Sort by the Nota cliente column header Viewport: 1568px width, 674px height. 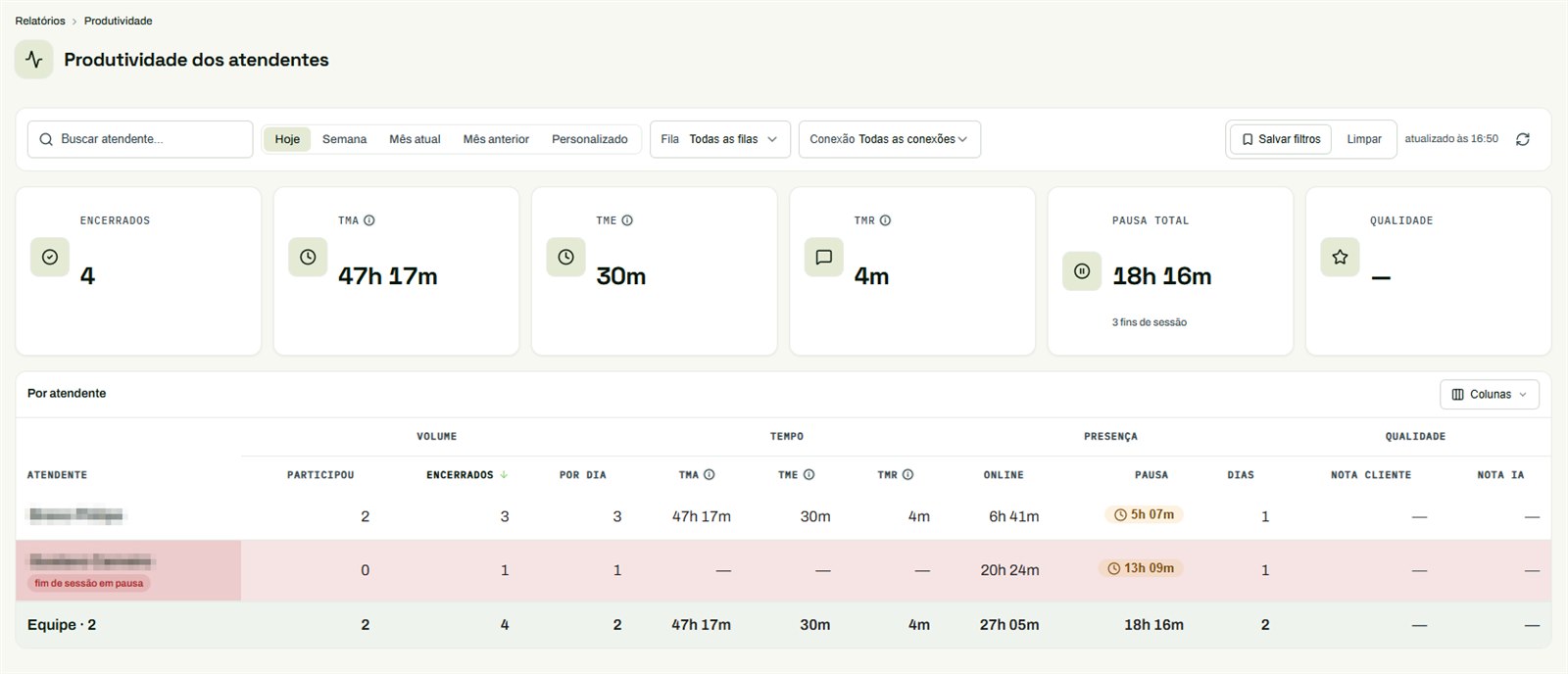pyautogui.click(x=1371, y=475)
